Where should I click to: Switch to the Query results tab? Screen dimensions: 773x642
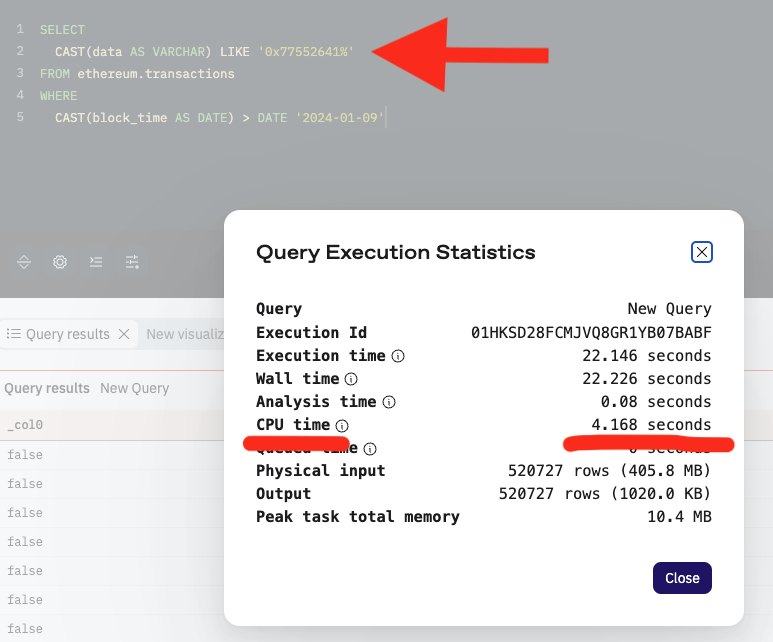click(x=68, y=334)
